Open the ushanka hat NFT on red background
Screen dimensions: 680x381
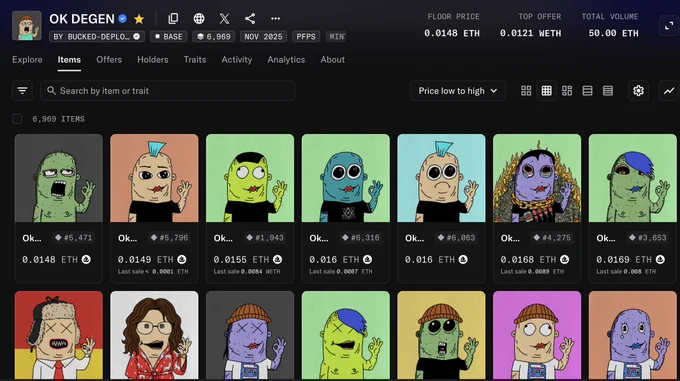click(59, 335)
